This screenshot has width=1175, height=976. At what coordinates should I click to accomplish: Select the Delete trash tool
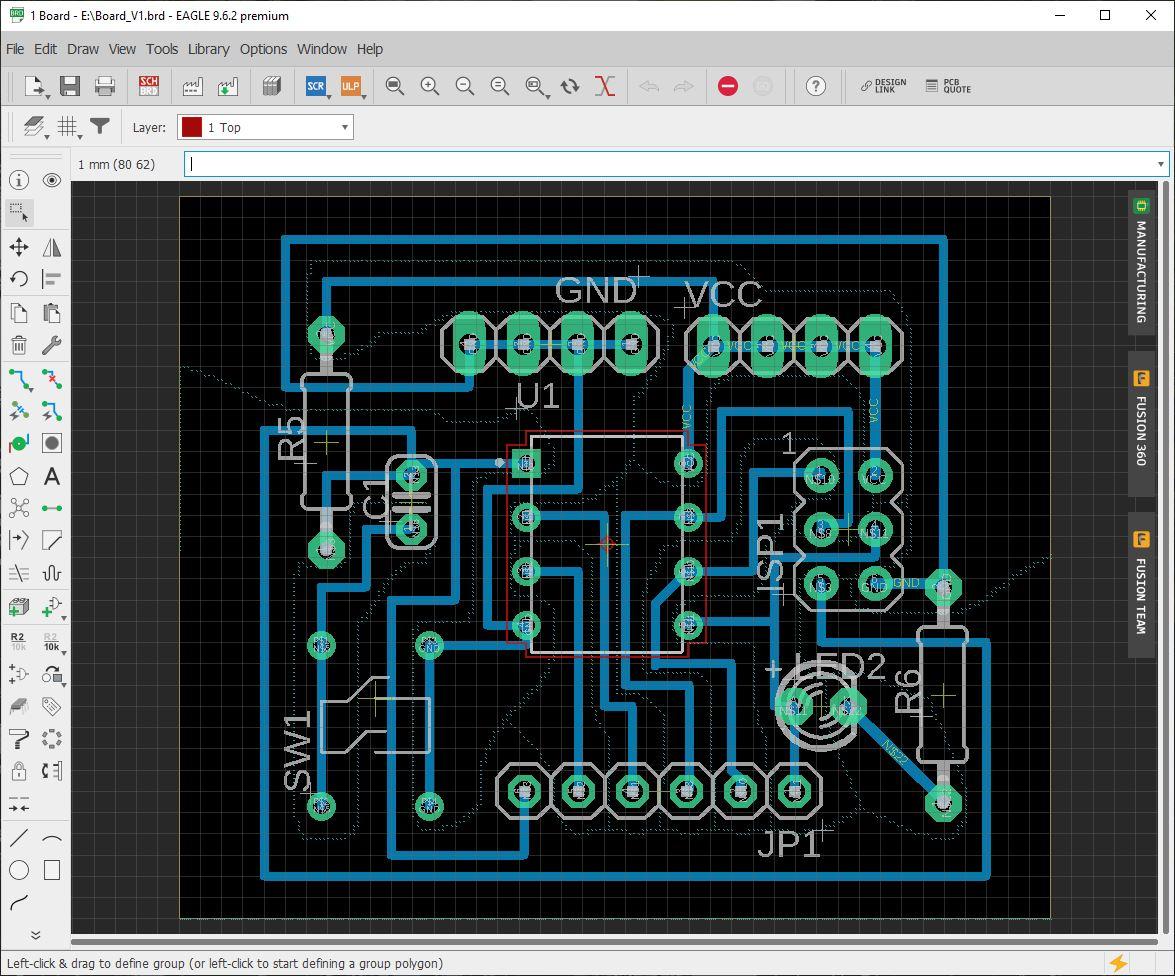(x=19, y=345)
